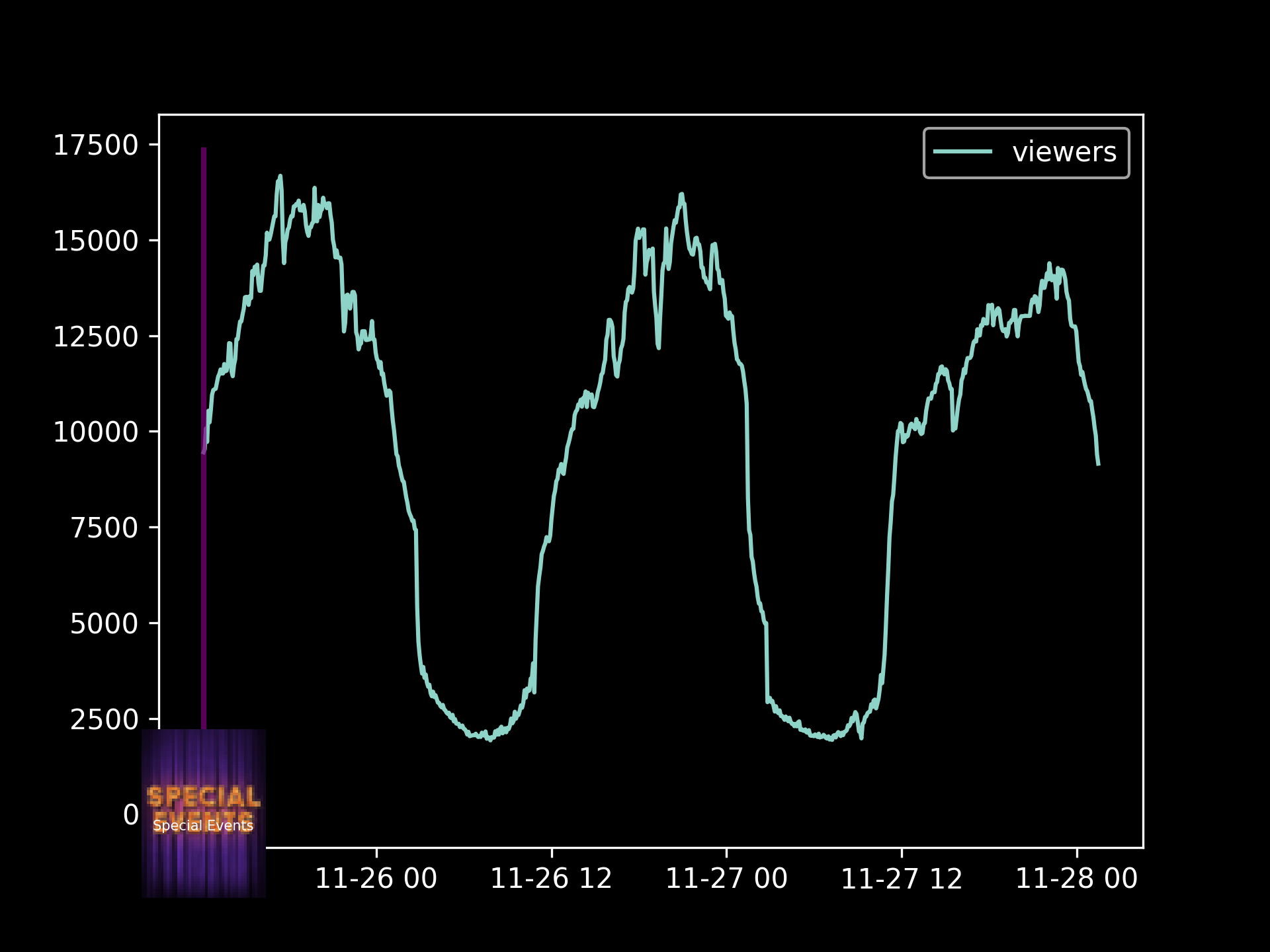Click the 0 y-axis tick label
Viewport: 1270px width, 952px height.
pyautogui.click(x=131, y=815)
